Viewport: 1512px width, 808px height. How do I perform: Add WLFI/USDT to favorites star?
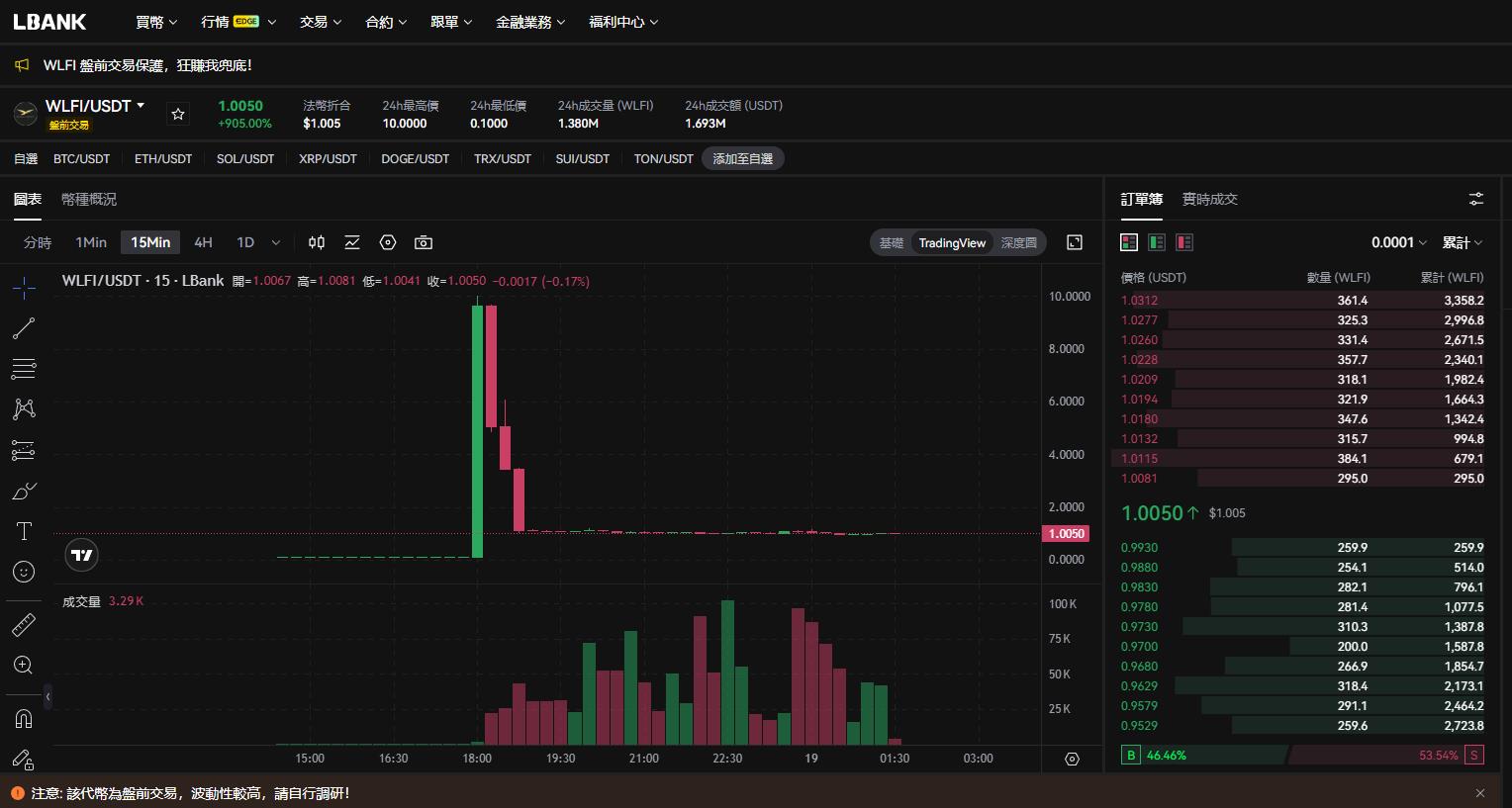(x=178, y=114)
